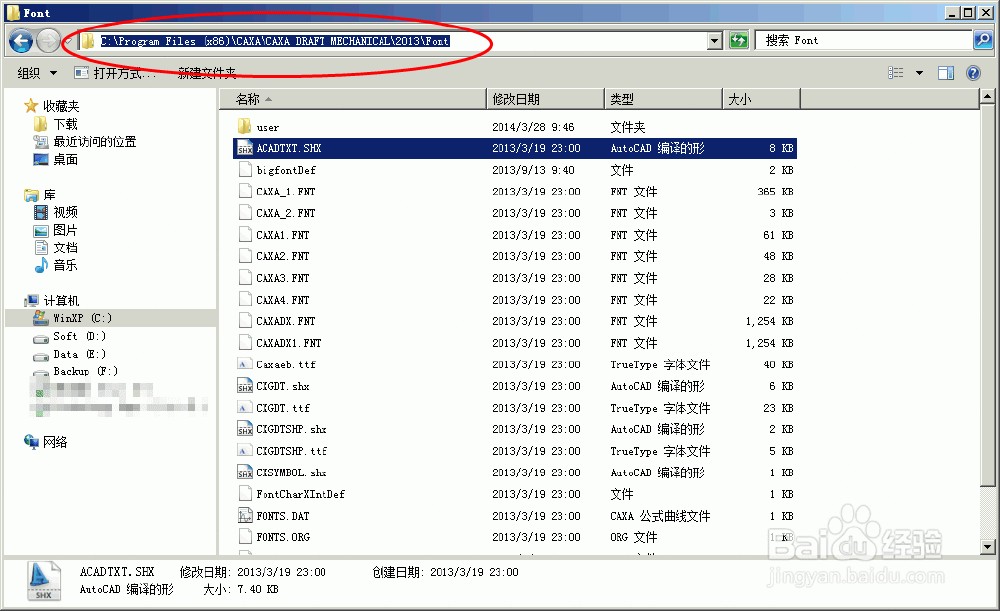Select CAXA1.FNT file name

pyautogui.click(x=283, y=235)
